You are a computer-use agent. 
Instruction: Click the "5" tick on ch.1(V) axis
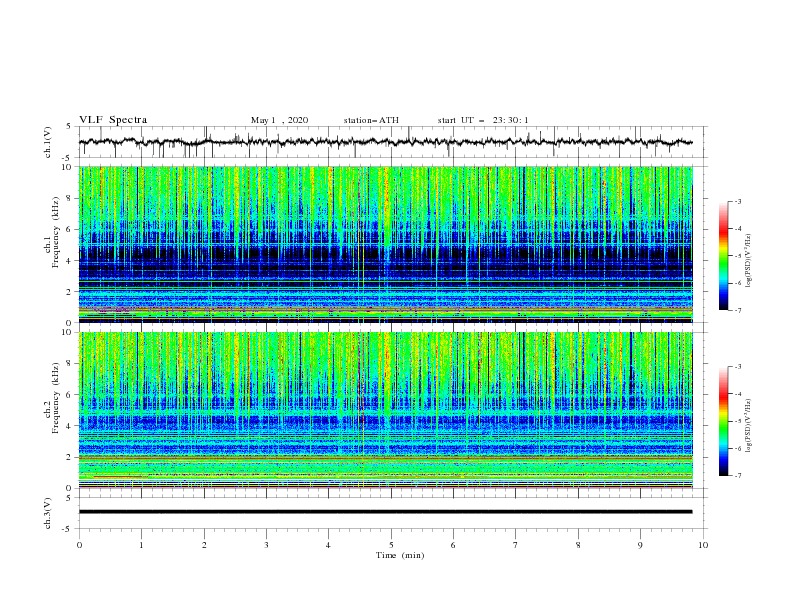pyautogui.click(x=69, y=127)
